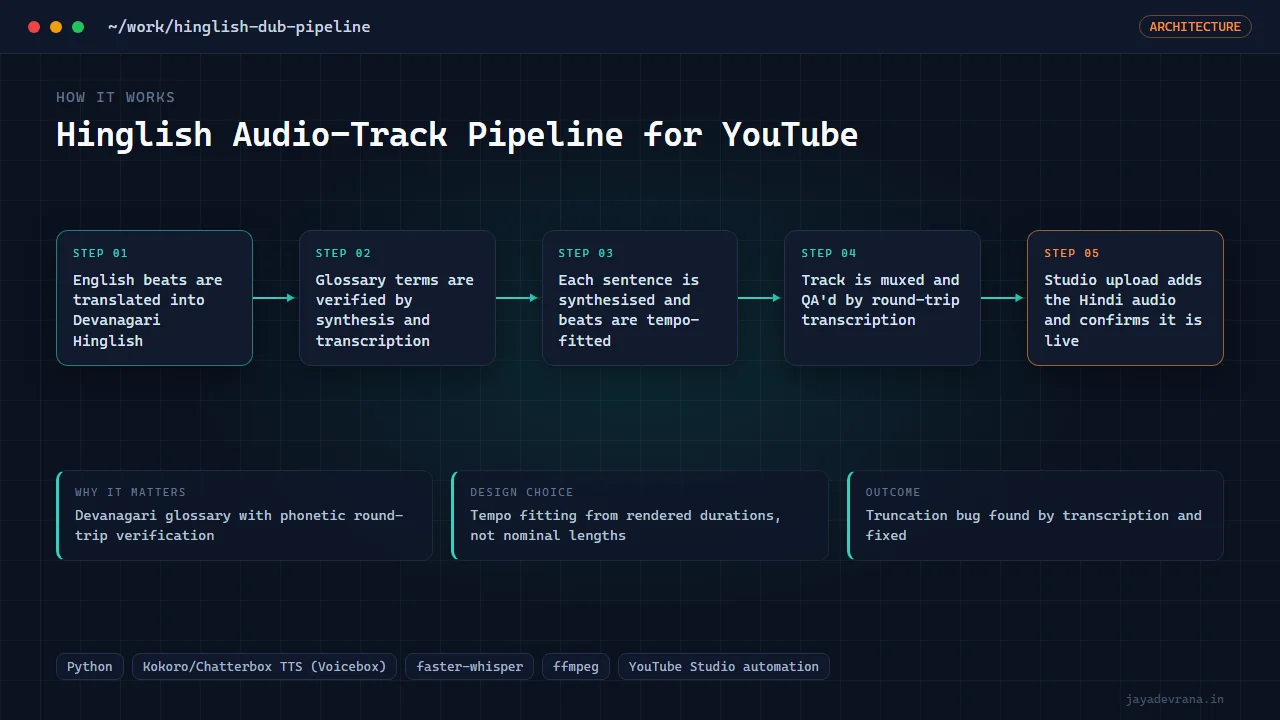The height and width of the screenshot is (720, 1280).
Task: Select the YouTube Studio automation tag
Action: tap(724, 667)
